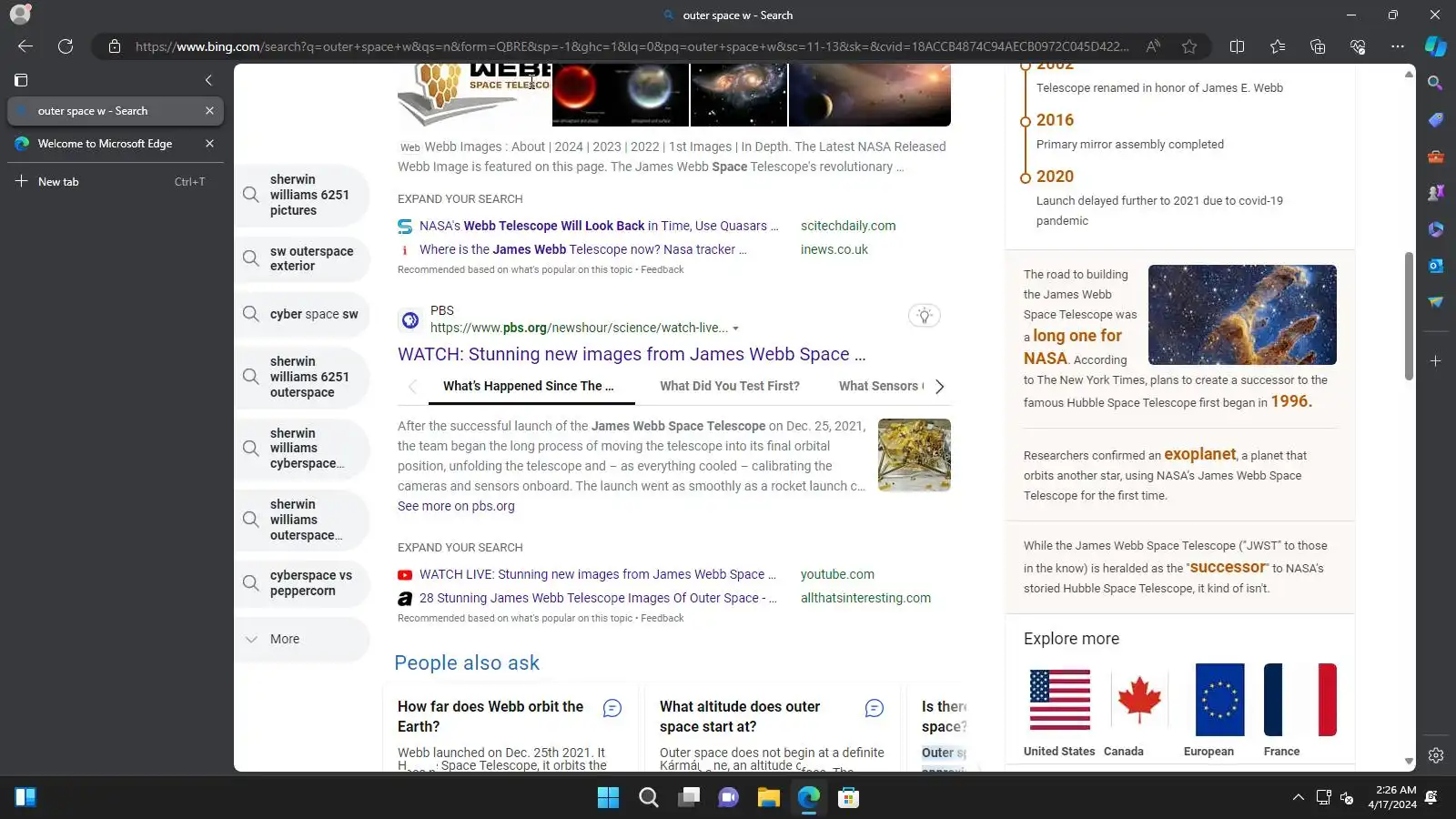Open sidebar Games icon
This screenshot has height=819, width=1456.
click(1436, 193)
